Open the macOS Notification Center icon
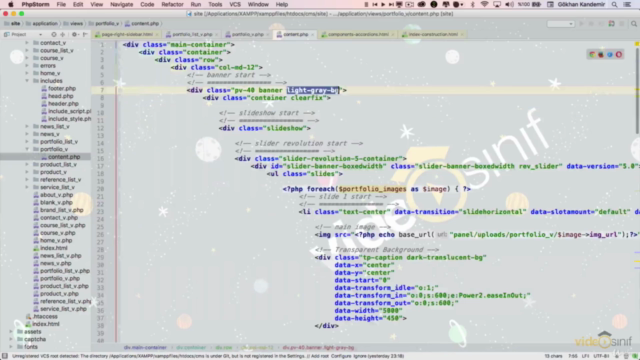The height and width of the screenshot is (360, 640). click(627, 4)
